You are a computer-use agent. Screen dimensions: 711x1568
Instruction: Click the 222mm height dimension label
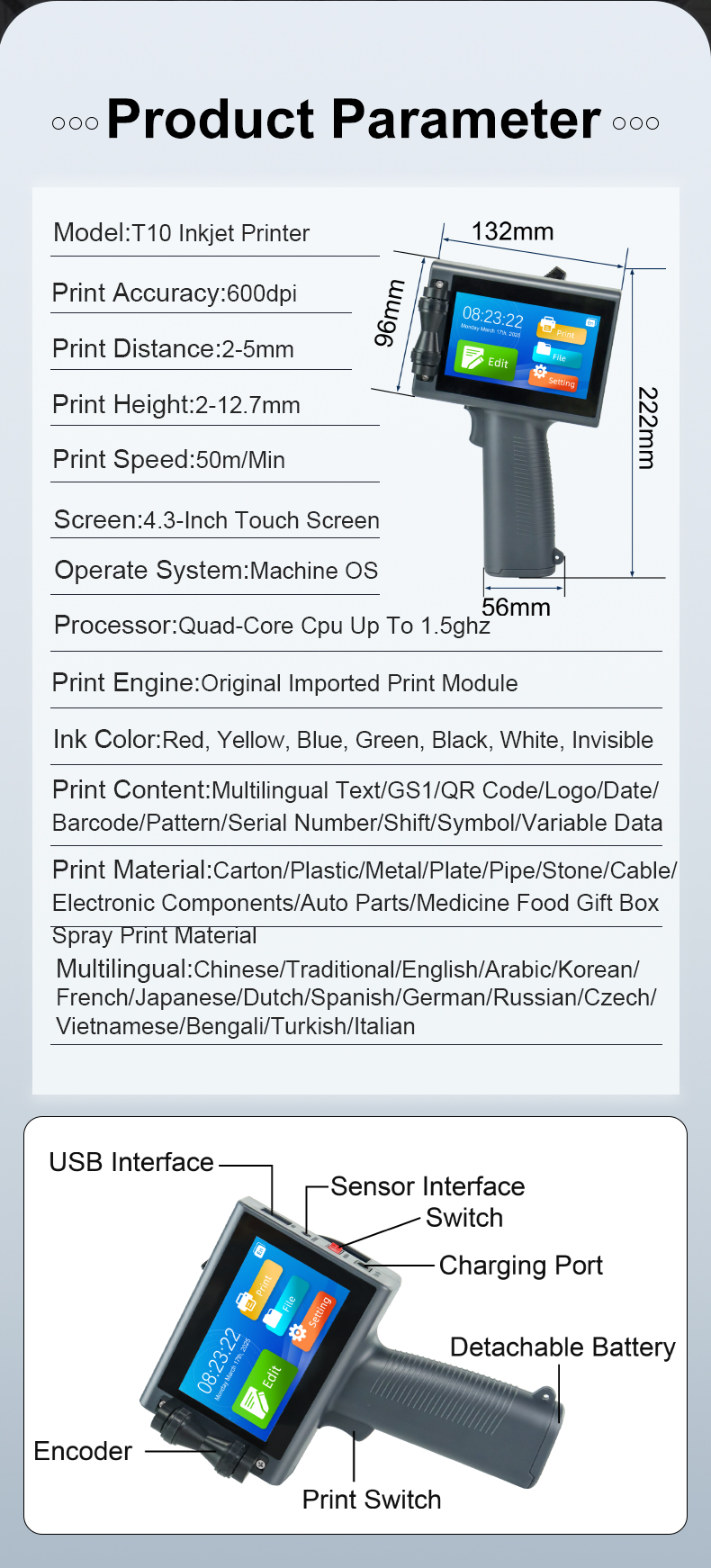[647, 428]
